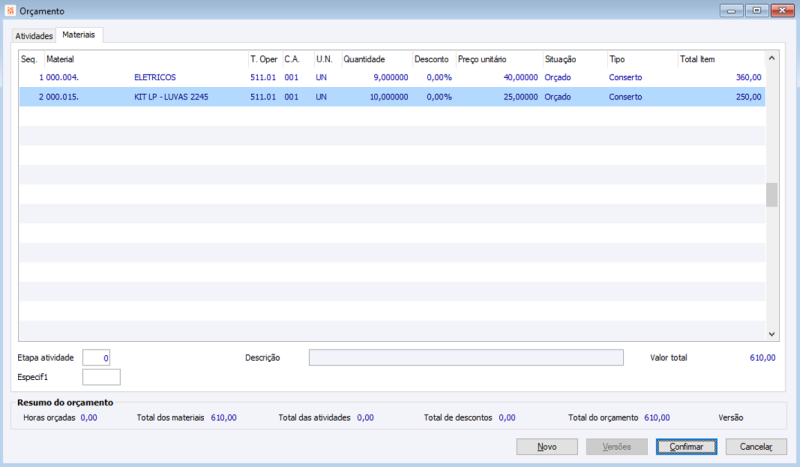The width and height of the screenshot is (800, 467).
Task: Maximize the Orçamento window
Action: pos(757,11)
